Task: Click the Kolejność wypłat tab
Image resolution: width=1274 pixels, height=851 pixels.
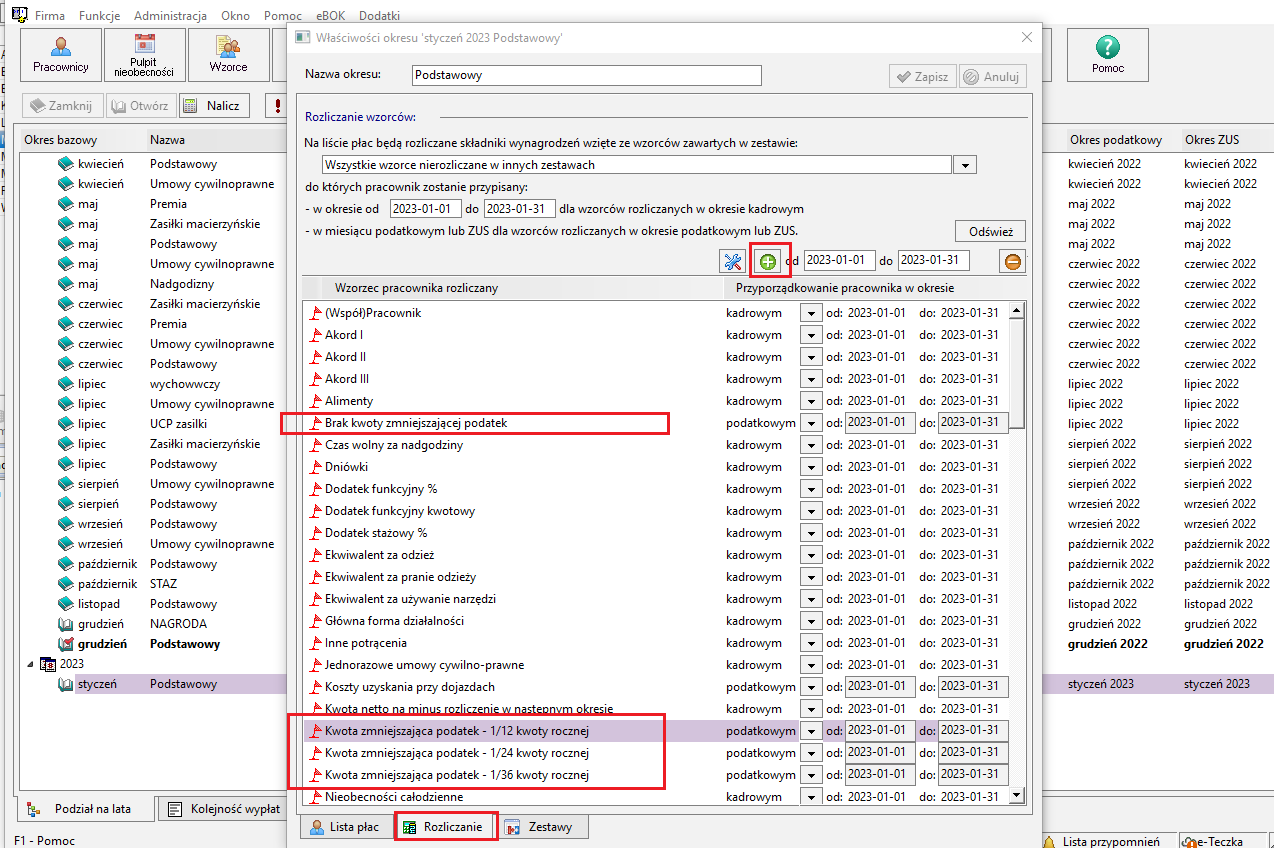Action: click(224, 808)
